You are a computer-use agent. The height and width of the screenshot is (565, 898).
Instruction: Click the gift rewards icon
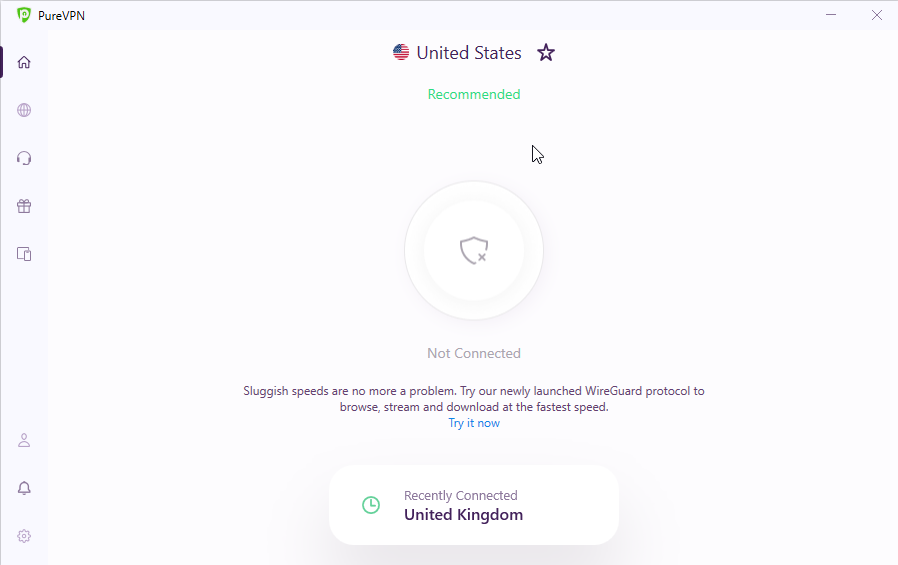tap(24, 206)
